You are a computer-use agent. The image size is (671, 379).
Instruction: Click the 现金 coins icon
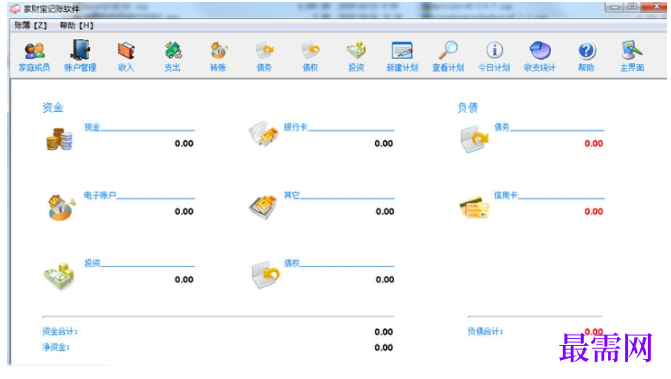point(59,139)
